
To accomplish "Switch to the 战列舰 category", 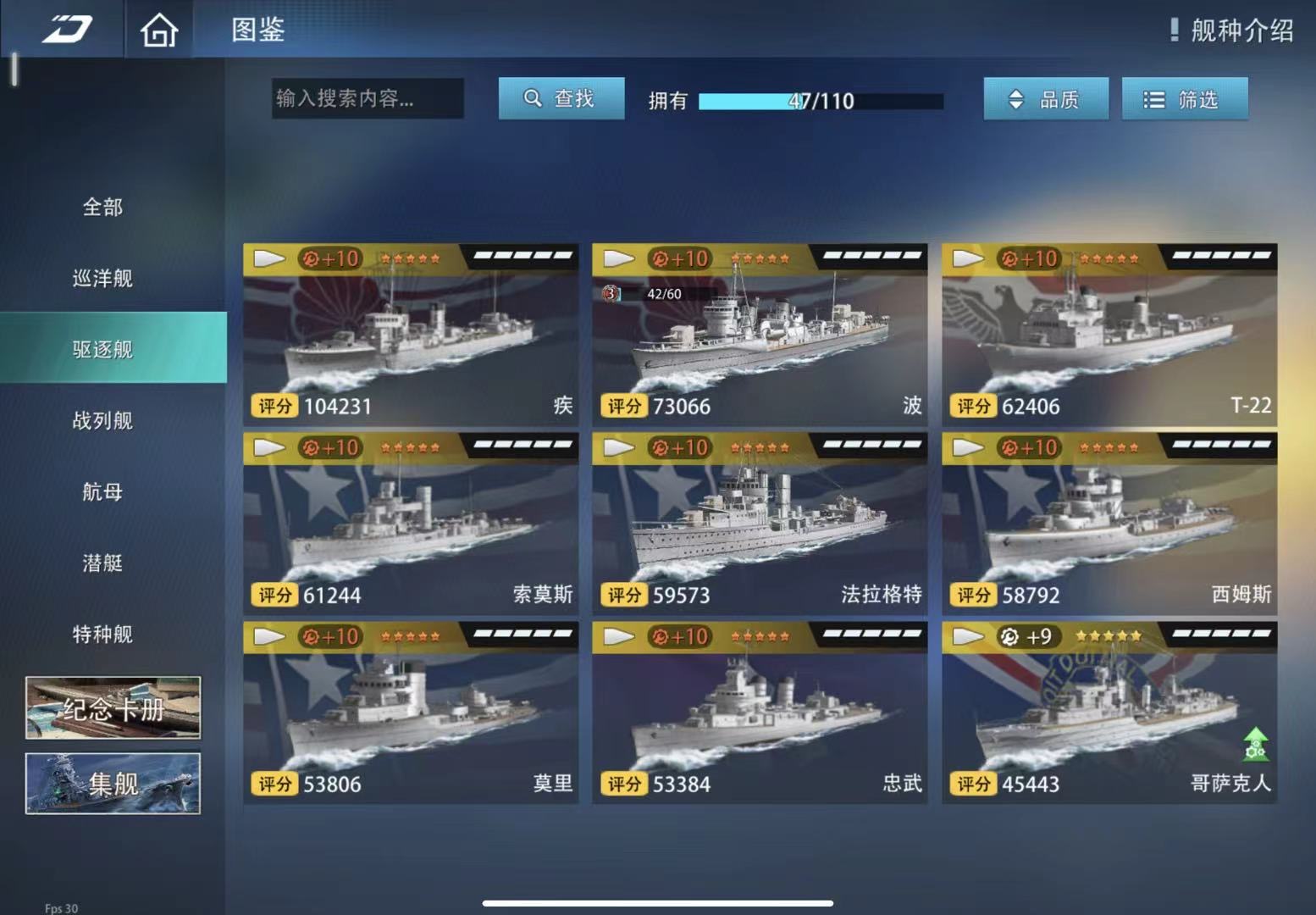I will click(102, 420).
